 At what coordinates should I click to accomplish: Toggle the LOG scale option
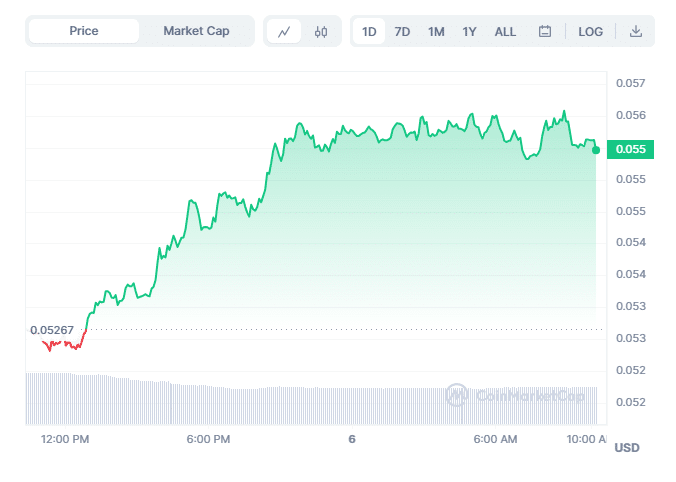point(590,31)
